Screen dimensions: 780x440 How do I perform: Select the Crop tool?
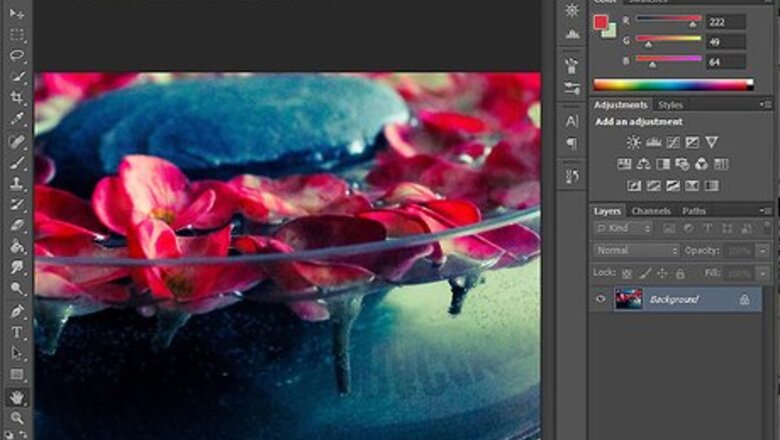[17, 98]
